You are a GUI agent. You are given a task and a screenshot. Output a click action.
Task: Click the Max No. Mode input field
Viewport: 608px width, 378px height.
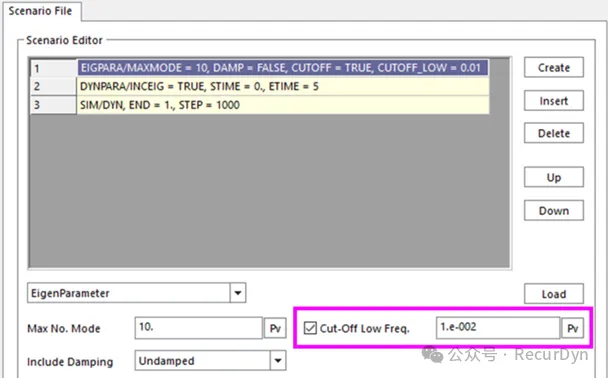coord(199,328)
